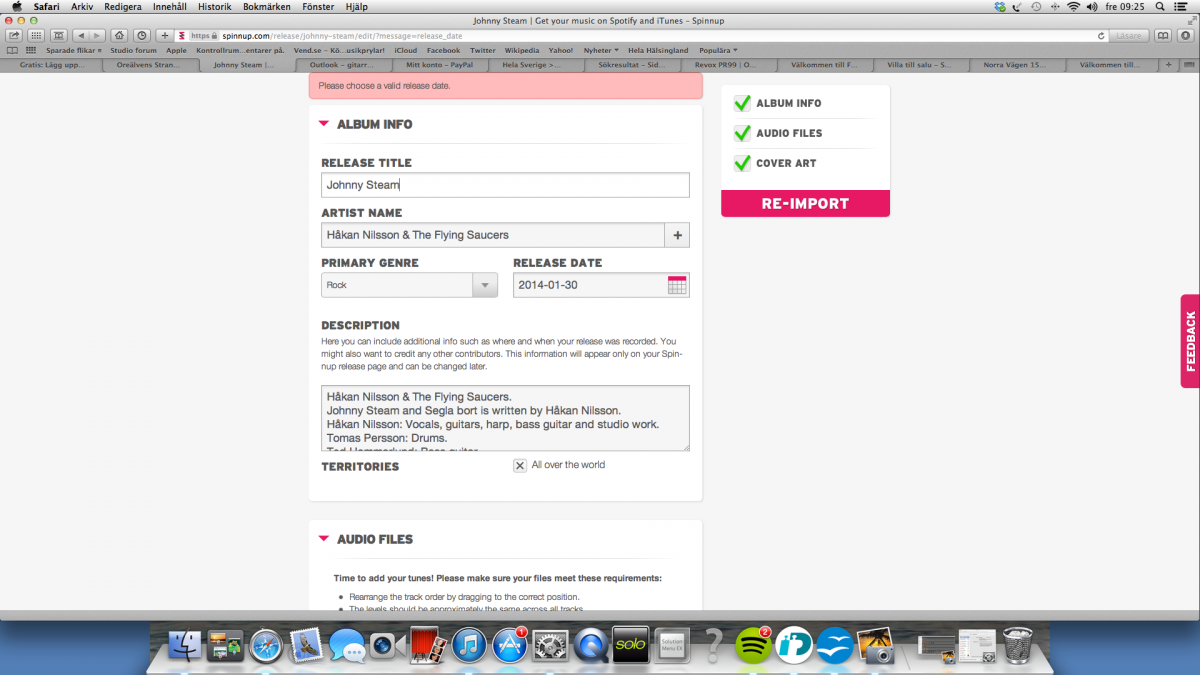Click the Description text area
The height and width of the screenshot is (675, 1200).
pos(505,418)
